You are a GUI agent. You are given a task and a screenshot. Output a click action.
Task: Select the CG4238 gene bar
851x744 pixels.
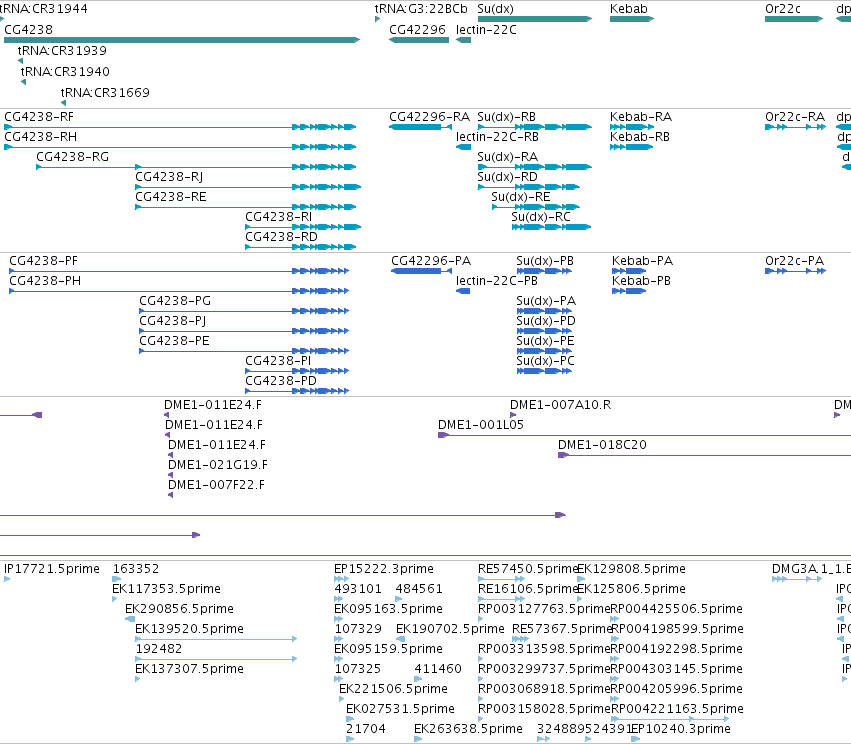[x=182, y=40]
